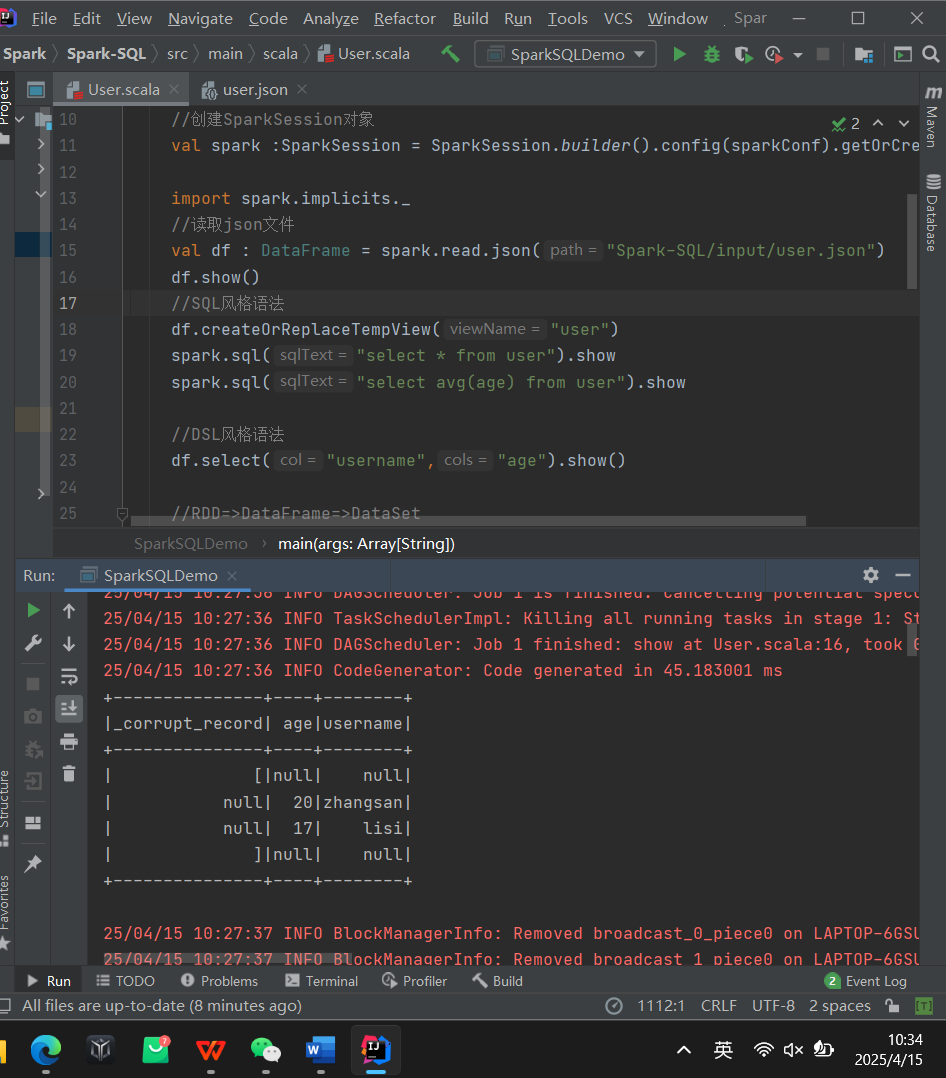Click the editor horizontal scrollbar
Viewport: 946px width, 1078px height.
pyautogui.click(x=468, y=521)
